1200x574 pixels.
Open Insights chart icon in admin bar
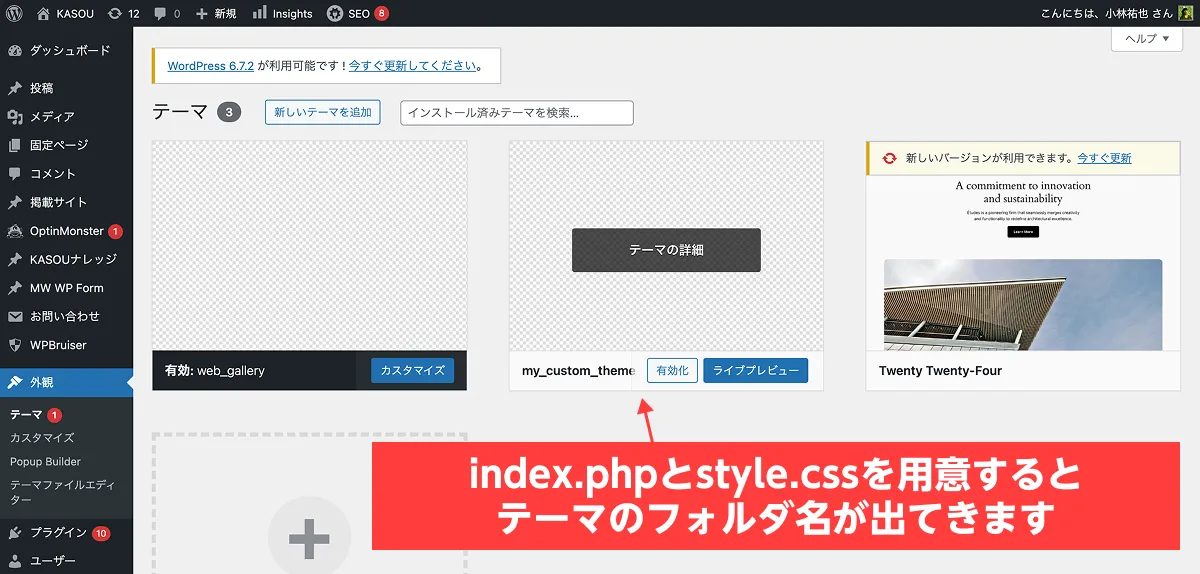260,14
